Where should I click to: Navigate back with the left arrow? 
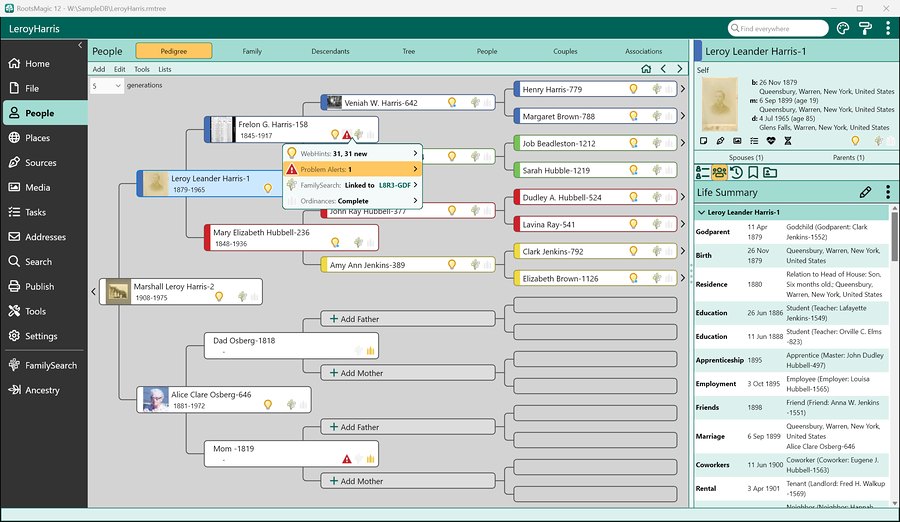(x=663, y=69)
